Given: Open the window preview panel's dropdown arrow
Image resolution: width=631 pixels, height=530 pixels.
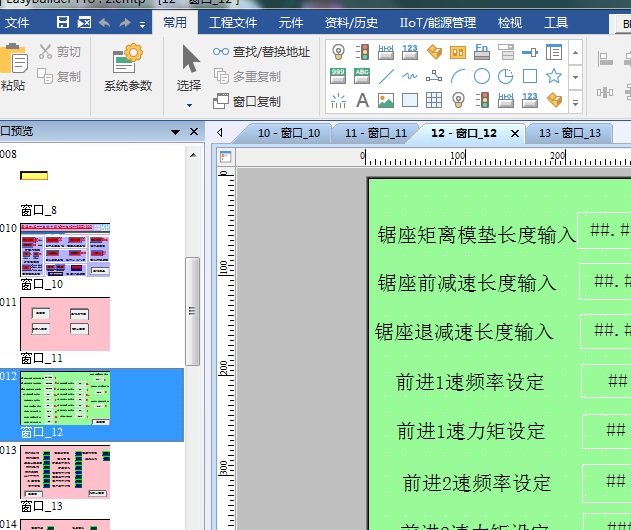Looking at the screenshot, I should [193, 131].
